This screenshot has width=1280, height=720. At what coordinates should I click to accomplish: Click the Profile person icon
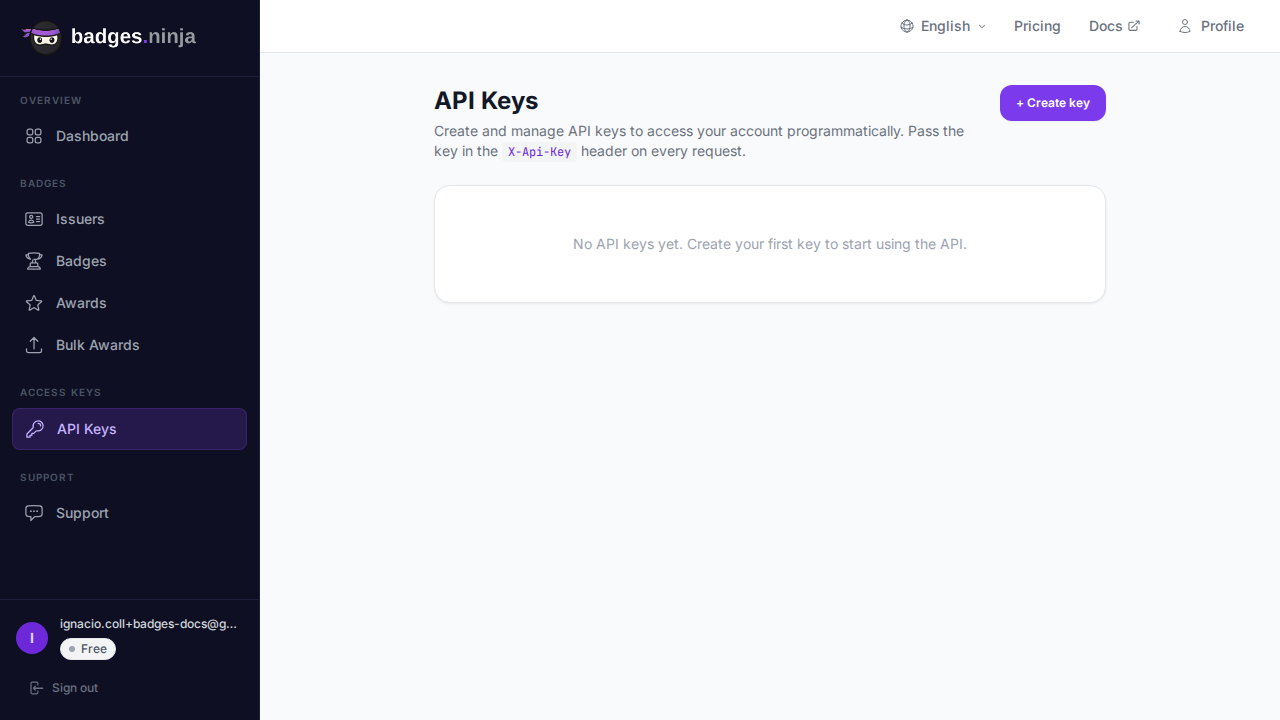pos(1185,26)
